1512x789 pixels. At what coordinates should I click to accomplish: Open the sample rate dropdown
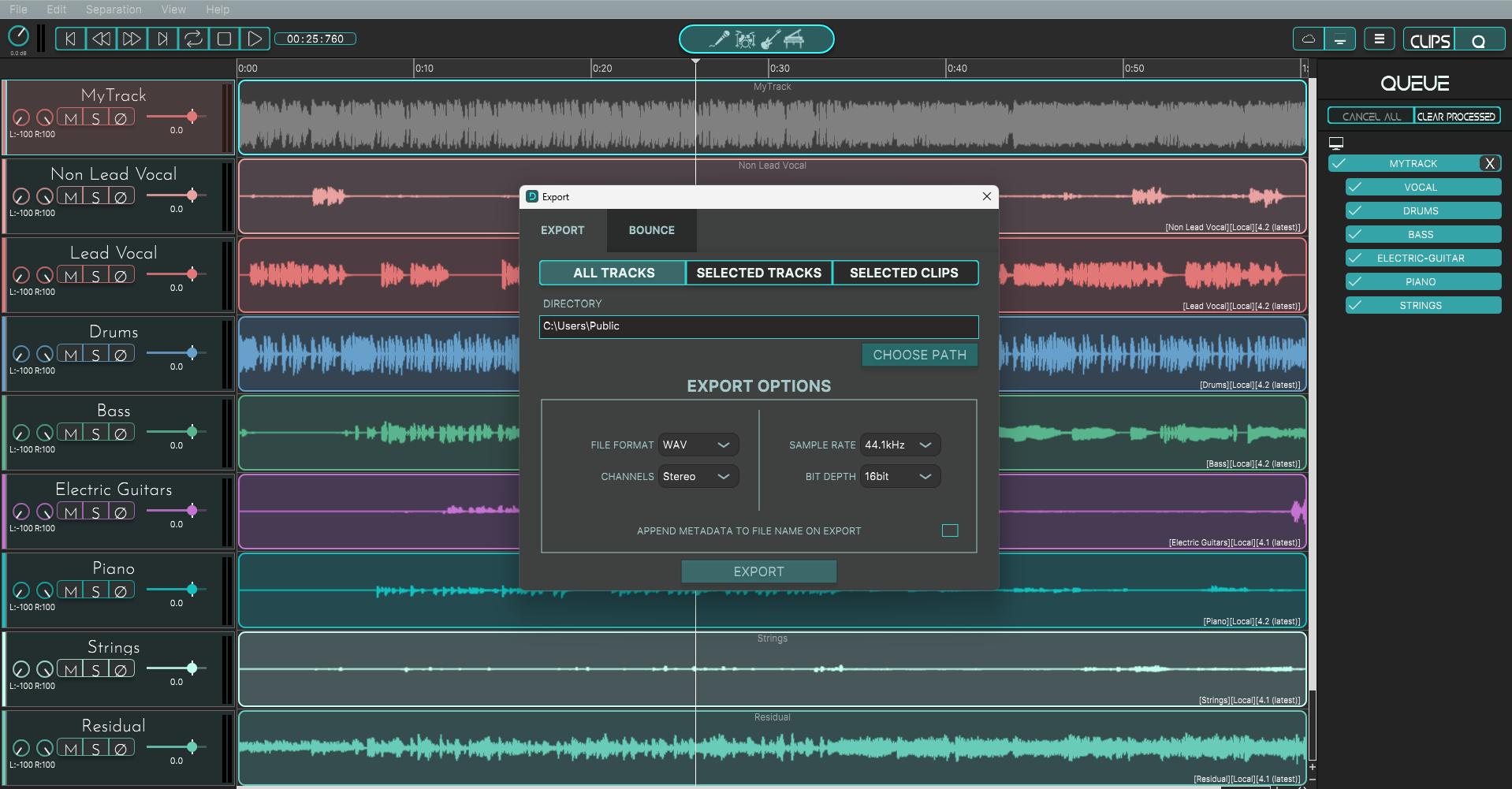899,444
